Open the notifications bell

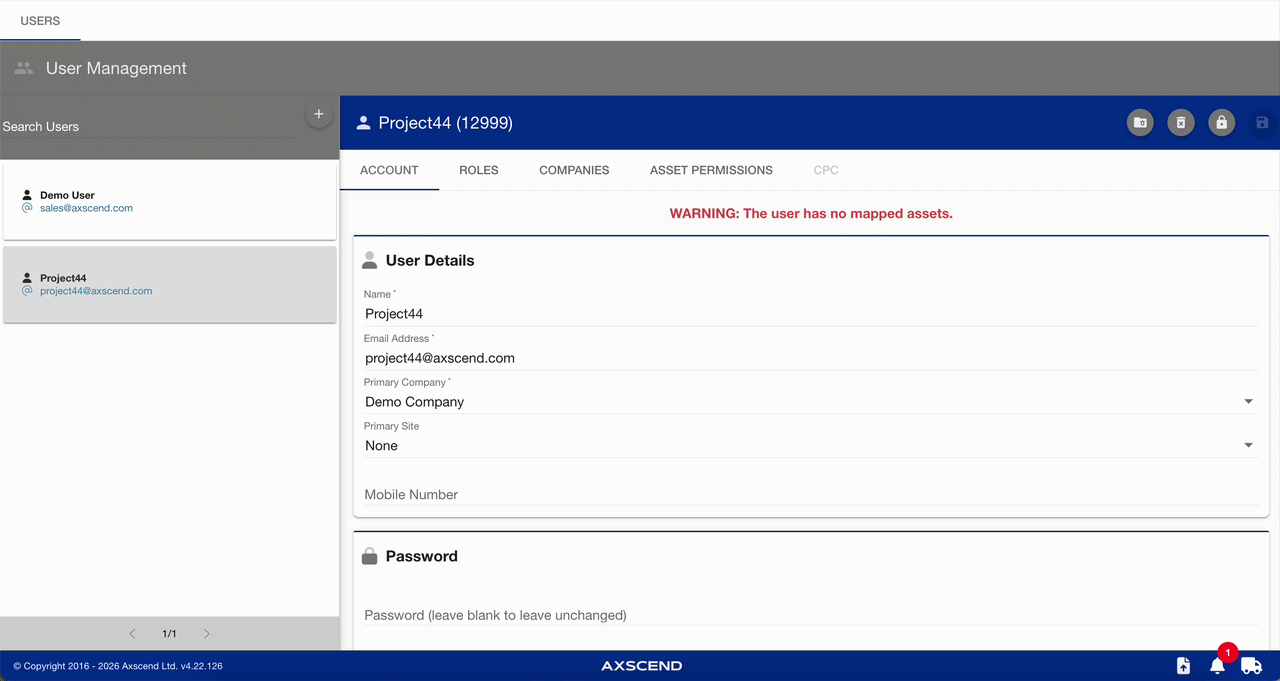click(x=1217, y=666)
